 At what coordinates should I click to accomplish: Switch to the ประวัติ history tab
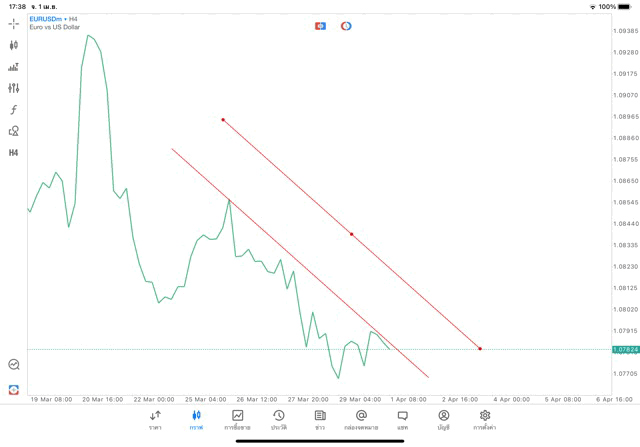click(278, 419)
